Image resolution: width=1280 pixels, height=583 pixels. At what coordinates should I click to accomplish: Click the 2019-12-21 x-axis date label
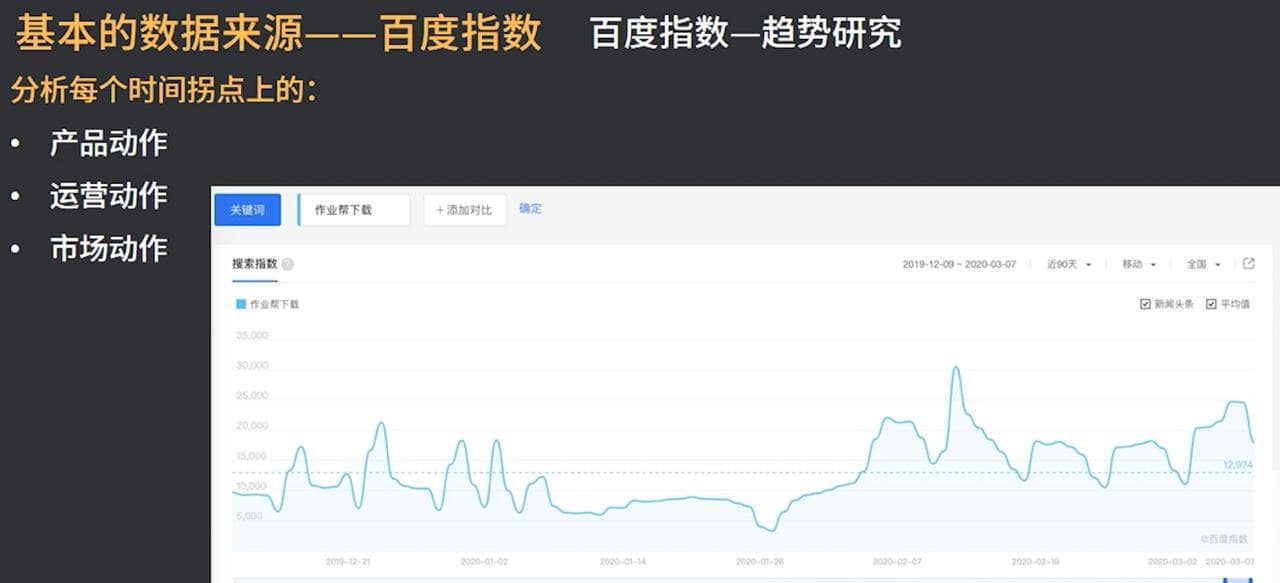pos(348,562)
